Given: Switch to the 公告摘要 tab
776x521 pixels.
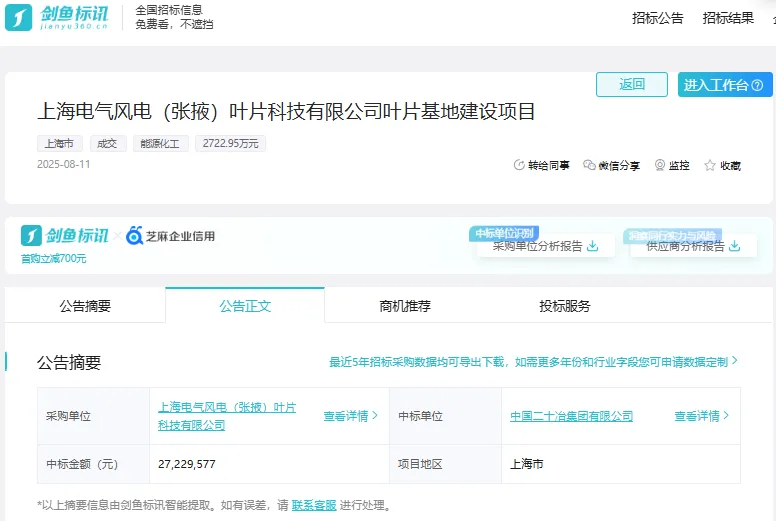Looking at the screenshot, I should (85, 306).
